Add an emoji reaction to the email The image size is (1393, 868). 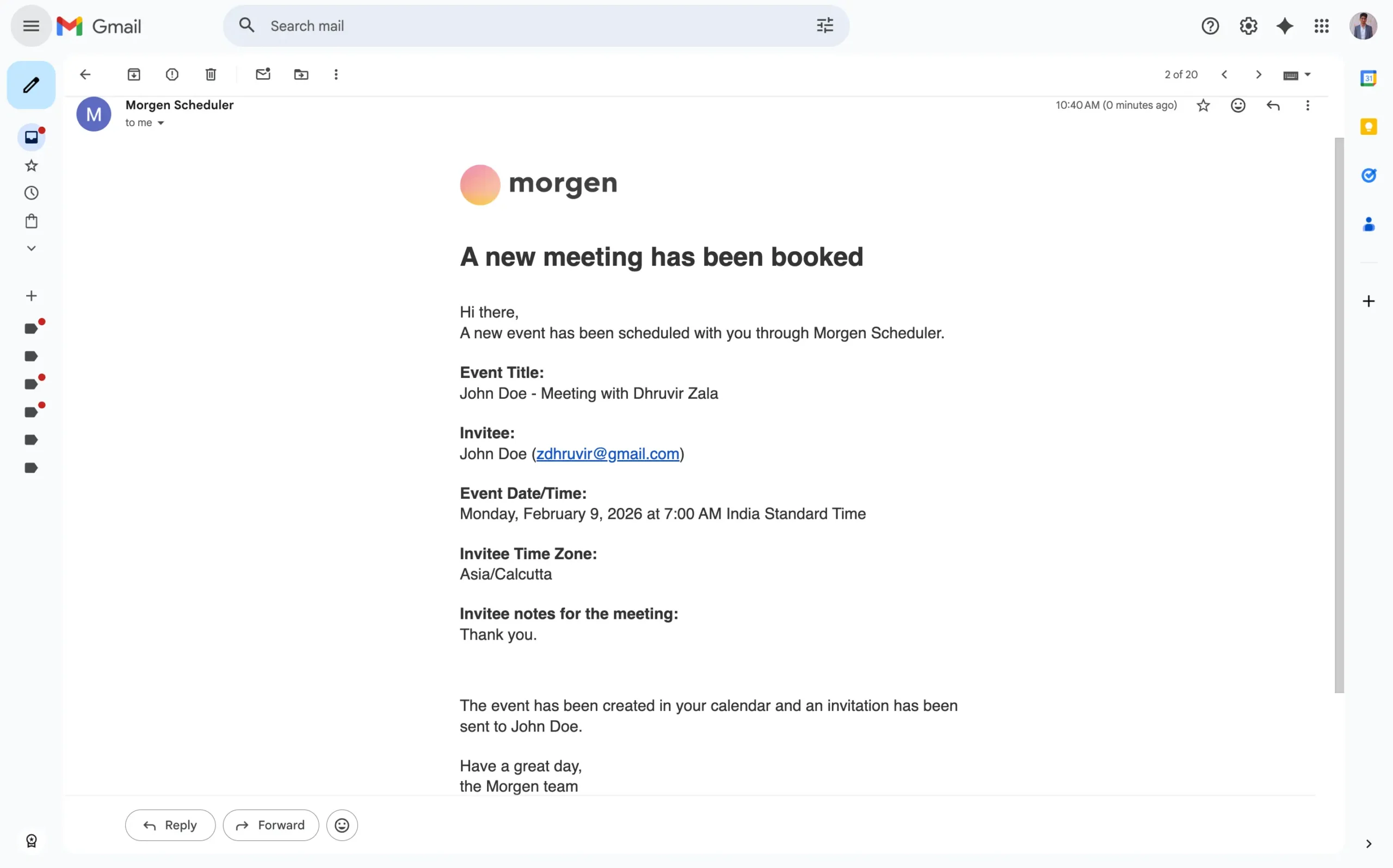(x=1238, y=105)
